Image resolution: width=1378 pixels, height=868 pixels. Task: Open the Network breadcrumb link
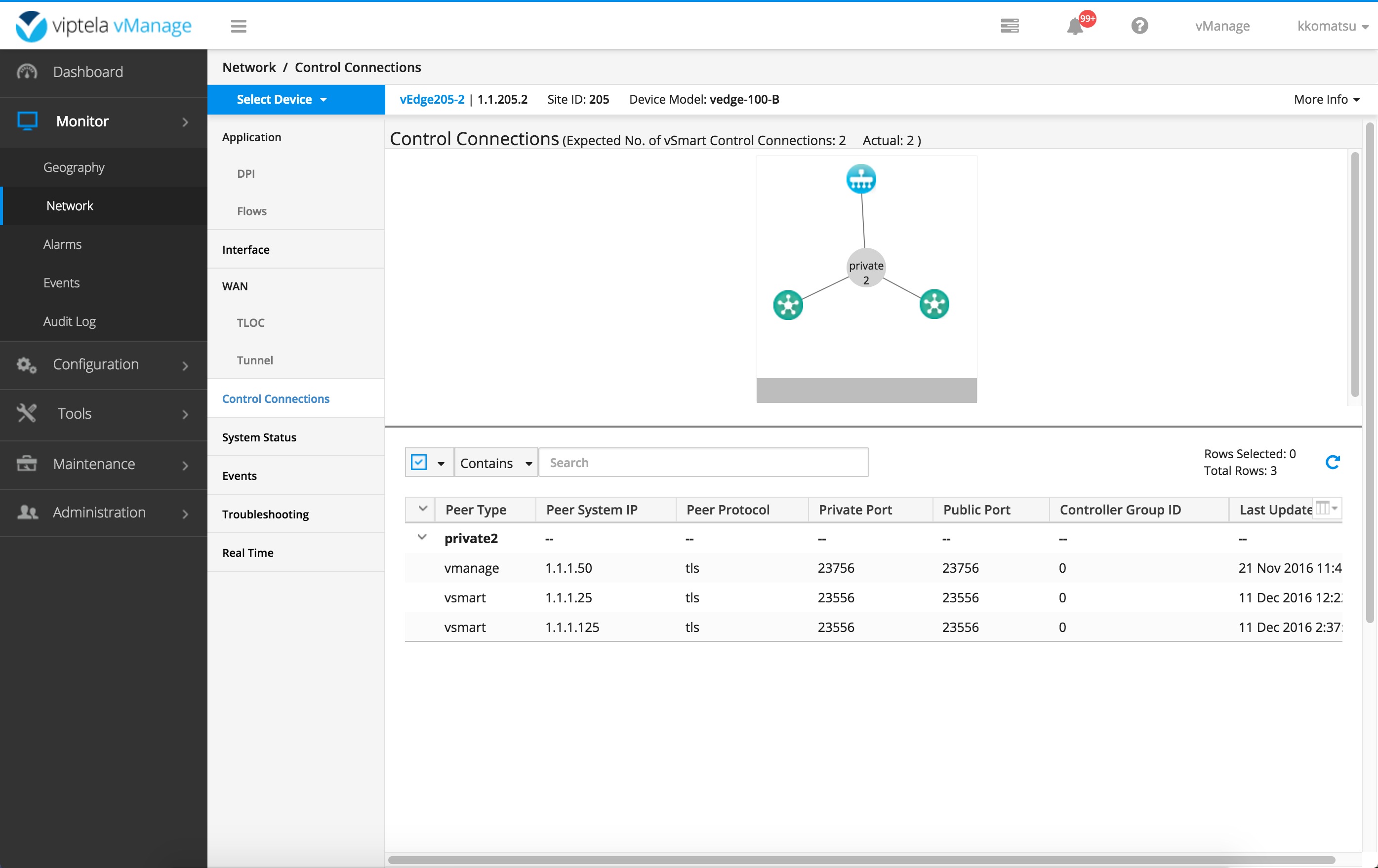tap(248, 67)
